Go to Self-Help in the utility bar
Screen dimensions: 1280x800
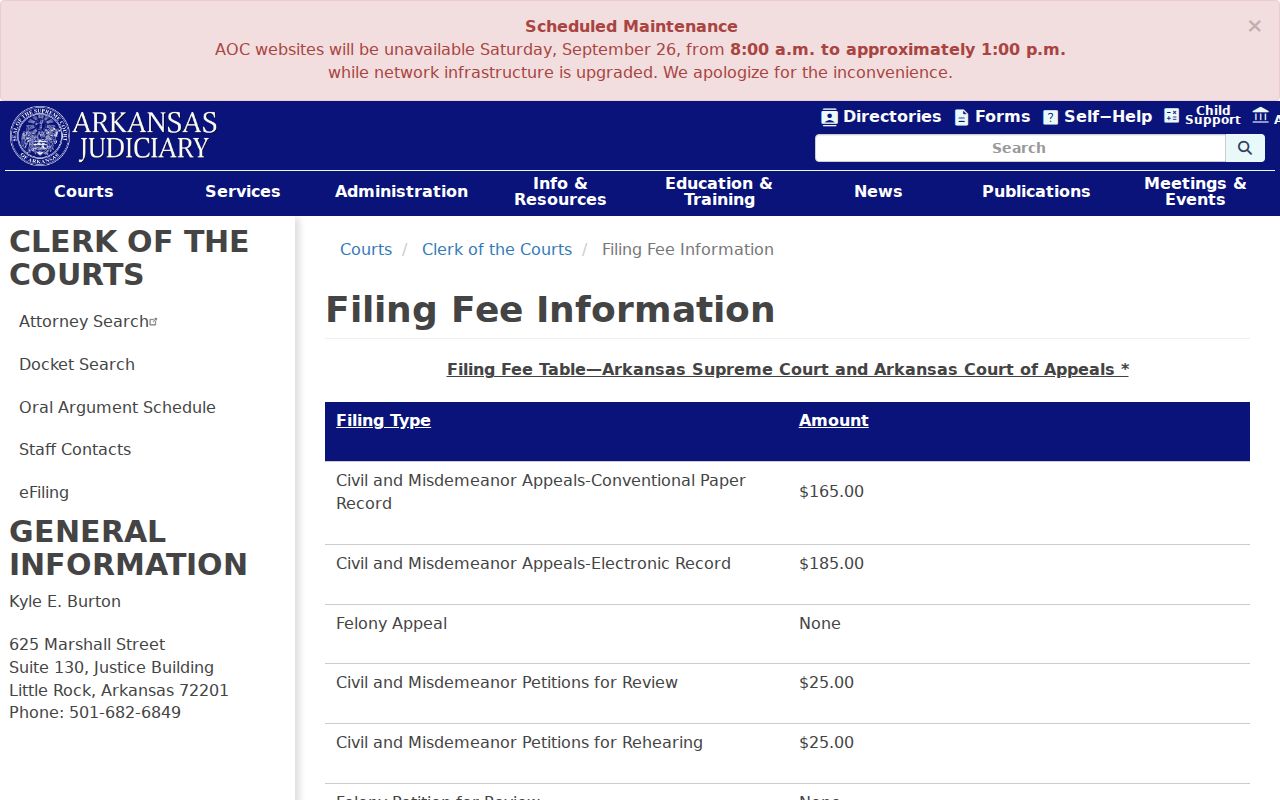(1097, 117)
